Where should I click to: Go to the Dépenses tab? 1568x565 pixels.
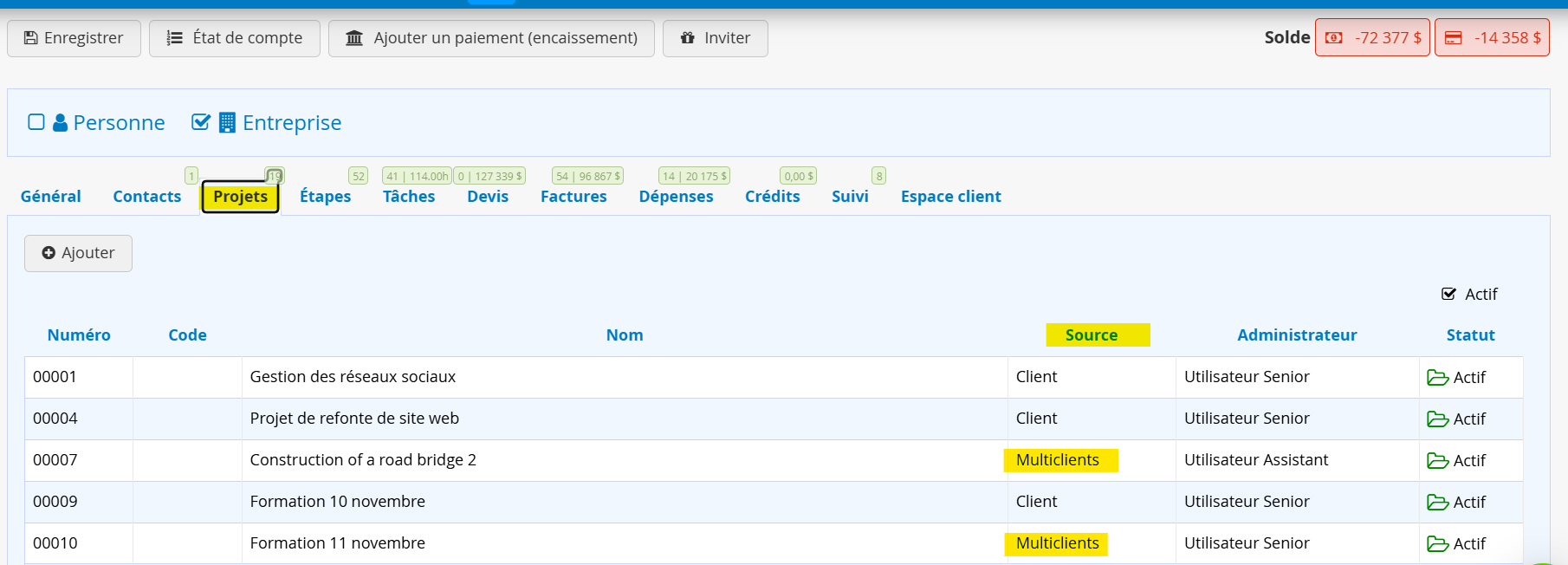pyautogui.click(x=676, y=197)
